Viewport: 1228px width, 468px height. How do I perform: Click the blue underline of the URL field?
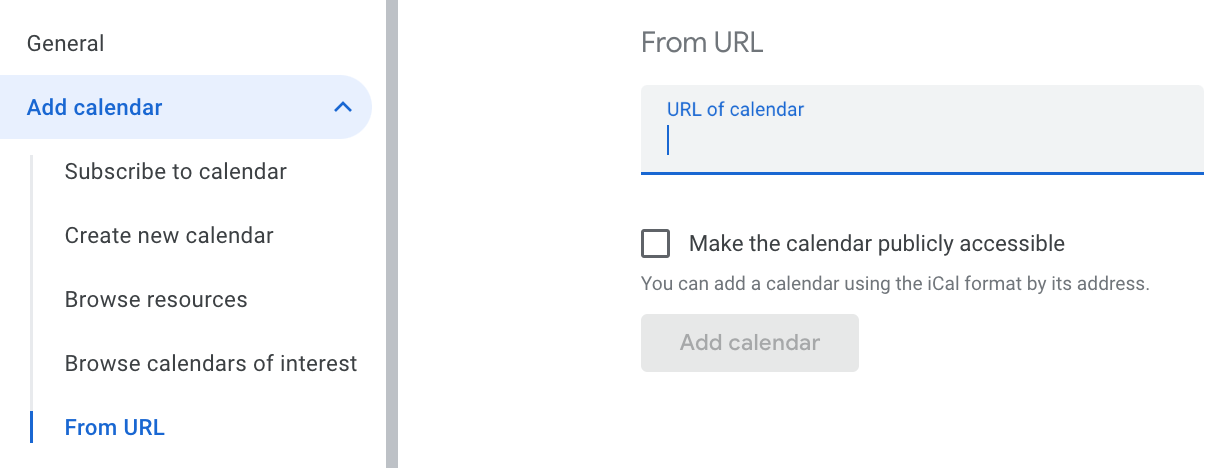(922, 173)
